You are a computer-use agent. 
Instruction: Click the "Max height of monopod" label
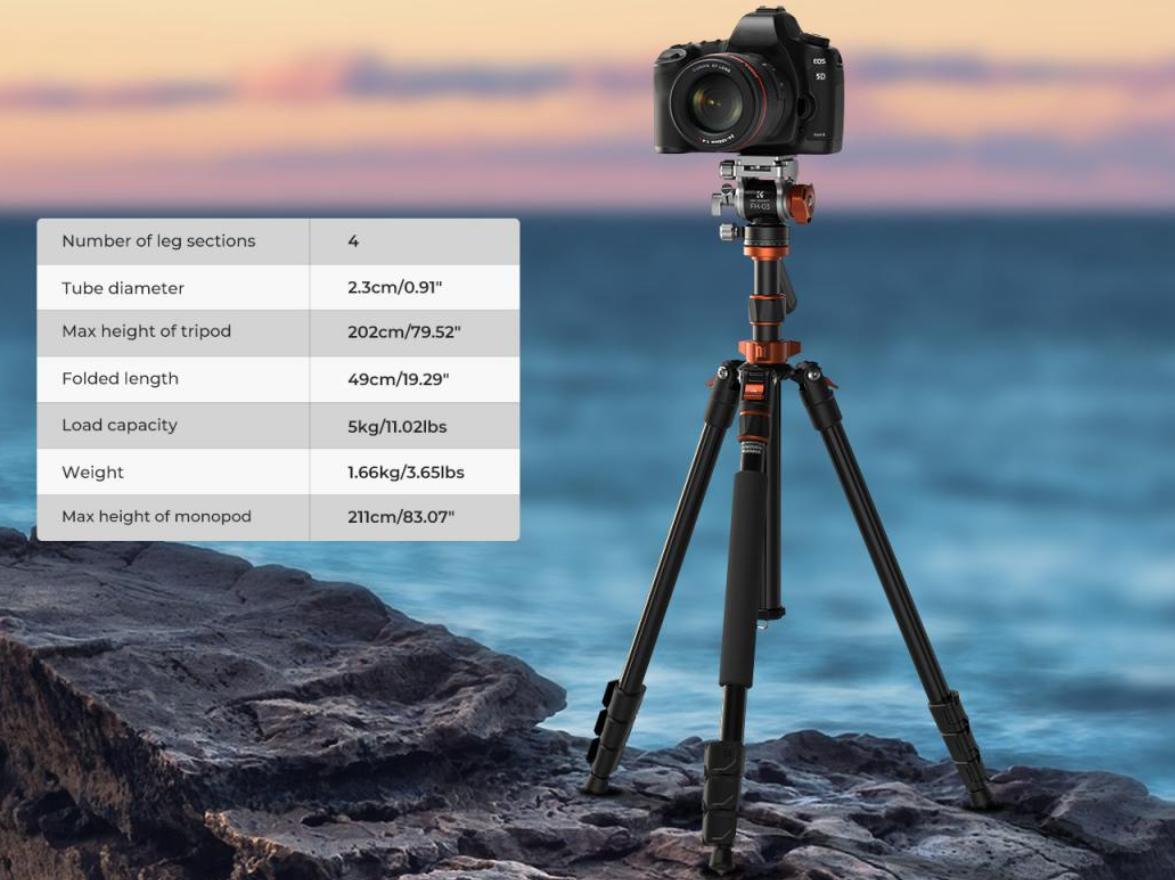[x=156, y=516]
